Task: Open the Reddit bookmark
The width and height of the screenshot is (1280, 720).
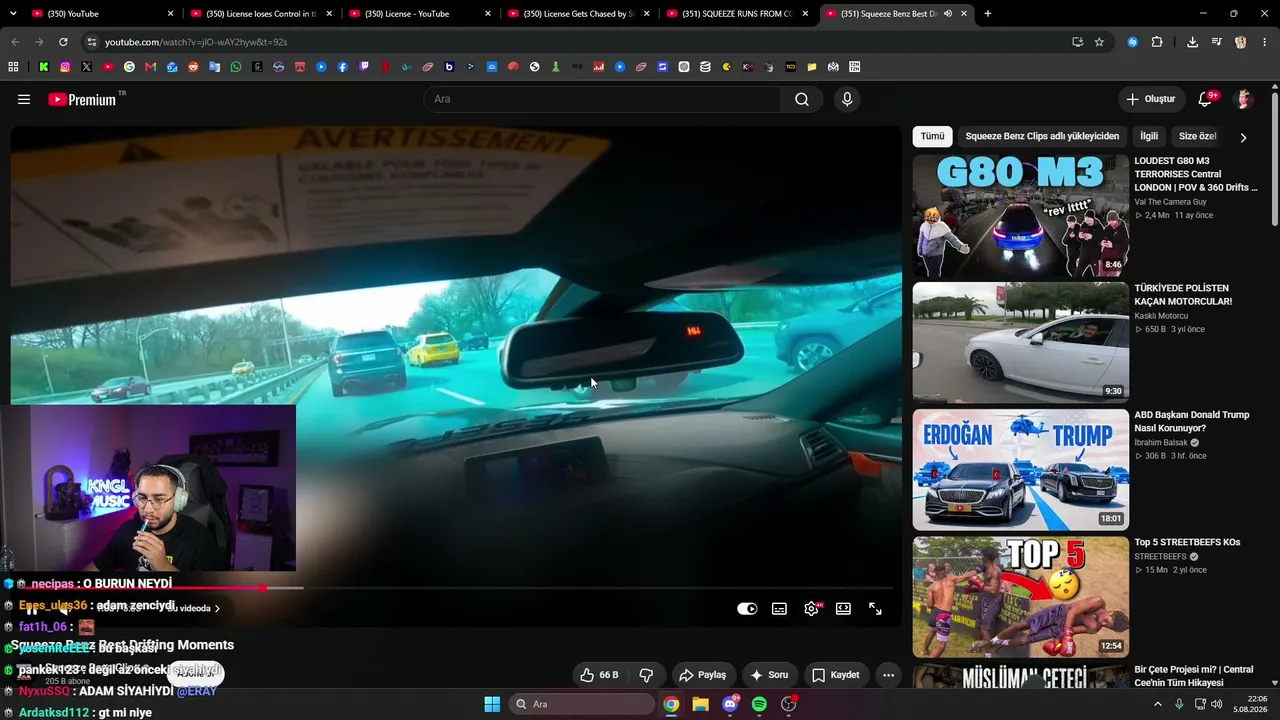Action: [x=193, y=67]
